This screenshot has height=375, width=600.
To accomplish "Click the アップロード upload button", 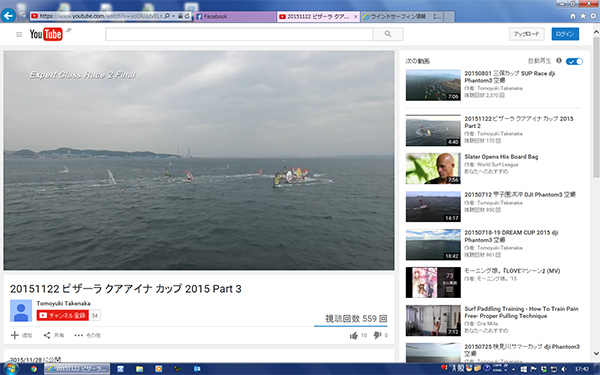I will [x=527, y=34].
